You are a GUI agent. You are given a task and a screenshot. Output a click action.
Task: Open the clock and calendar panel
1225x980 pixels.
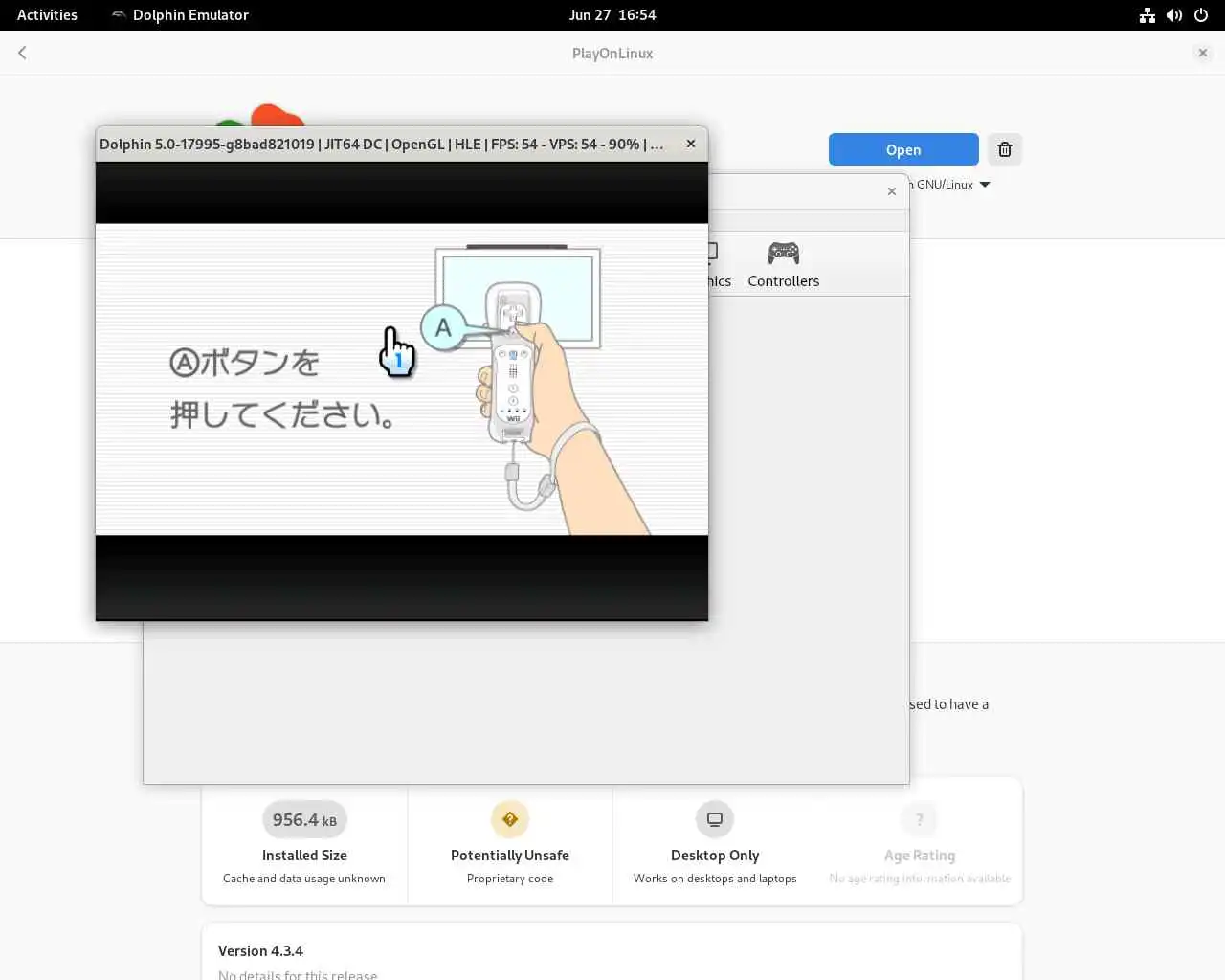click(612, 14)
